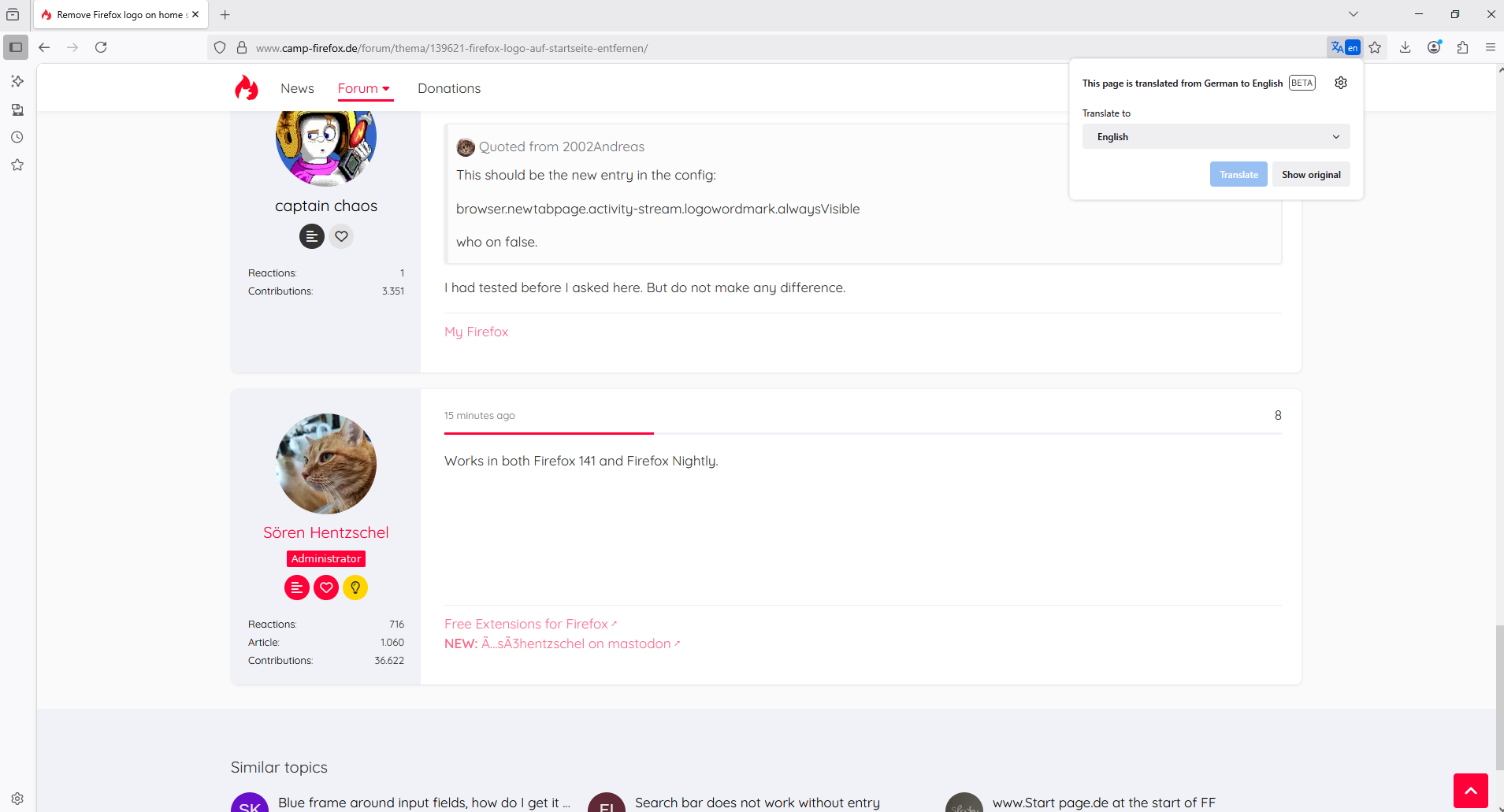Open the News menu item
The width and height of the screenshot is (1504, 812).
tap(297, 88)
